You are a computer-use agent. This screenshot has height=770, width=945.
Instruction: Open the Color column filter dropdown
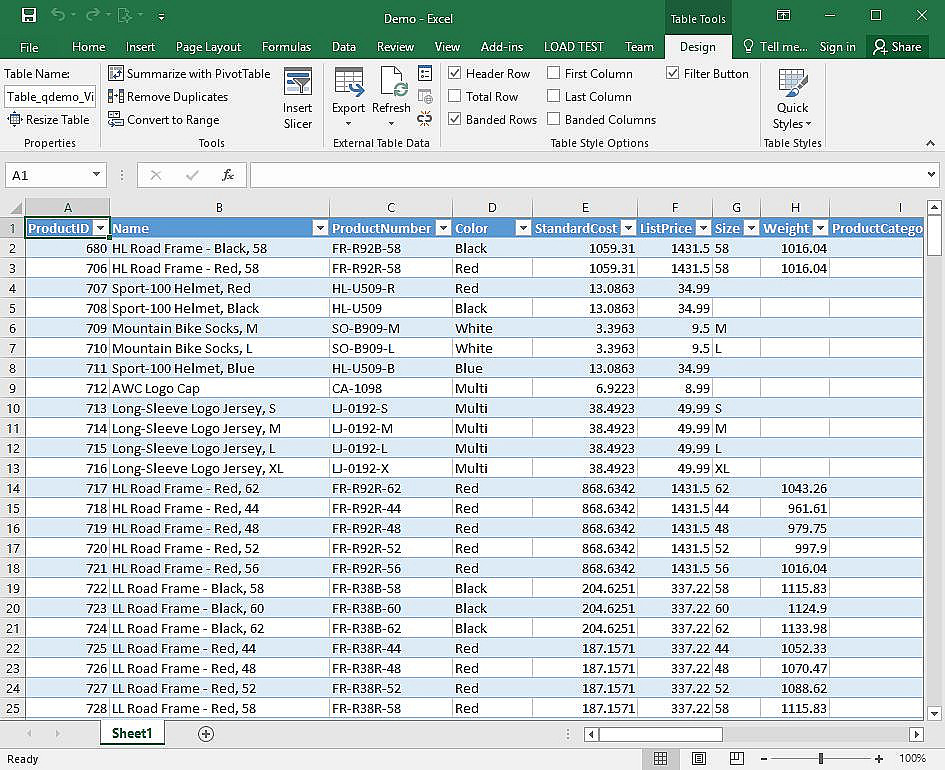pyautogui.click(x=522, y=228)
